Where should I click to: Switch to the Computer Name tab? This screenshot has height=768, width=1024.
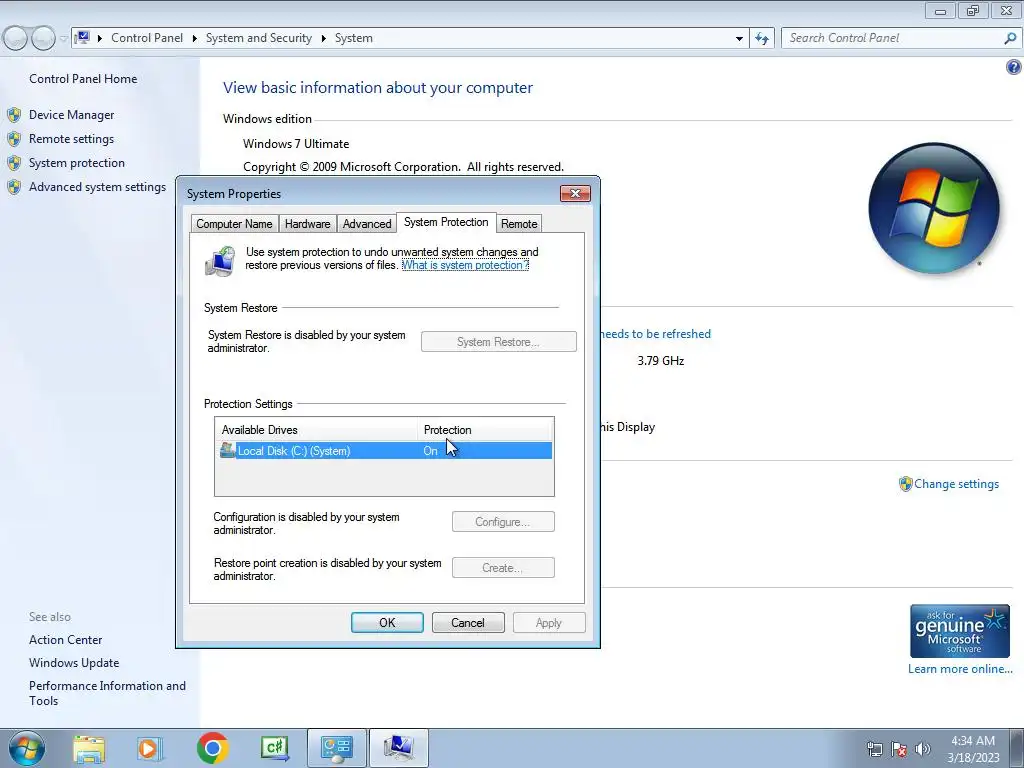click(x=234, y=223)
